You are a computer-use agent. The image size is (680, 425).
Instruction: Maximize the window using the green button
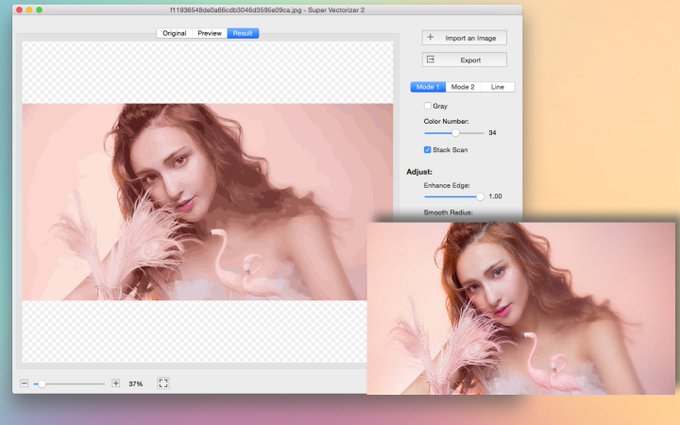pyautogui.click(x=39, y=10)
